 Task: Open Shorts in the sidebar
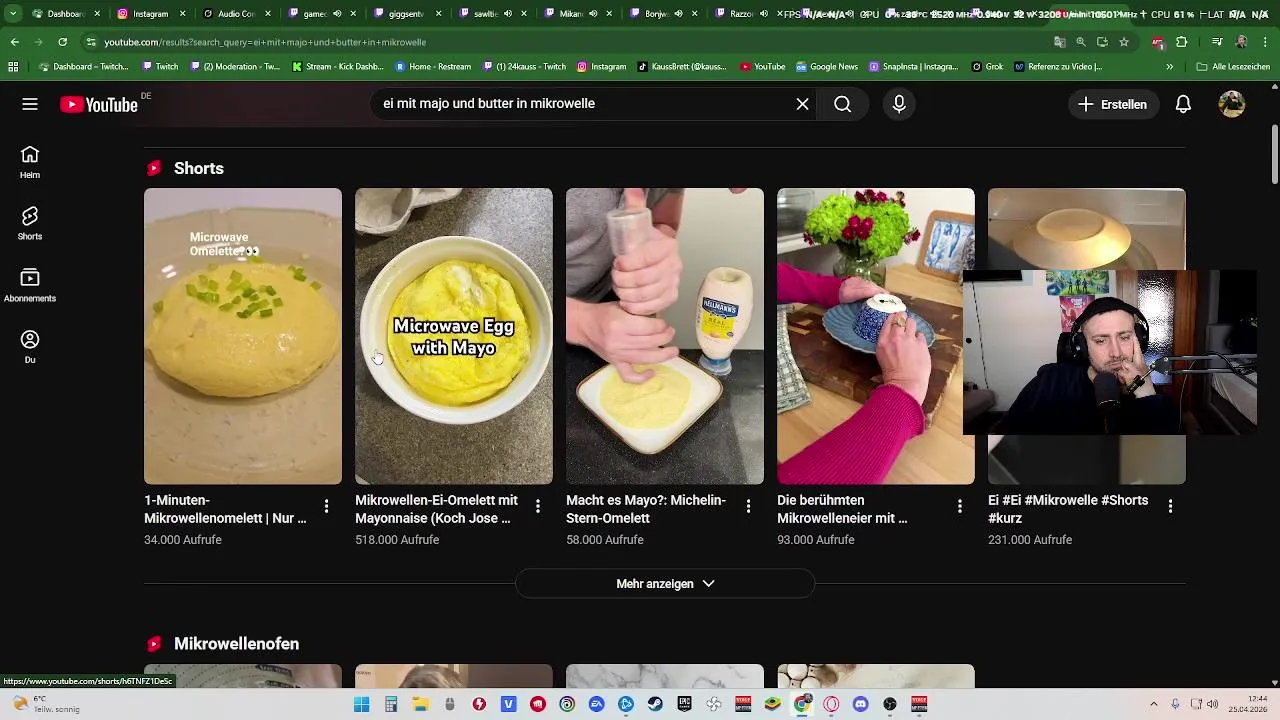point(30,224)
